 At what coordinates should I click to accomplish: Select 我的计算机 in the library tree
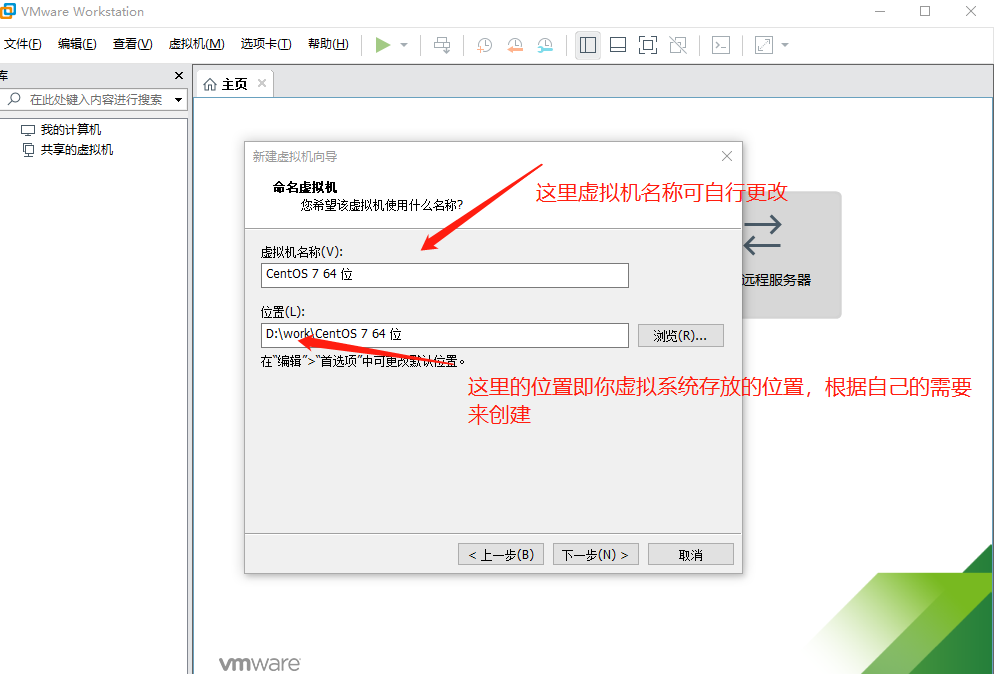tap(70, 130)
